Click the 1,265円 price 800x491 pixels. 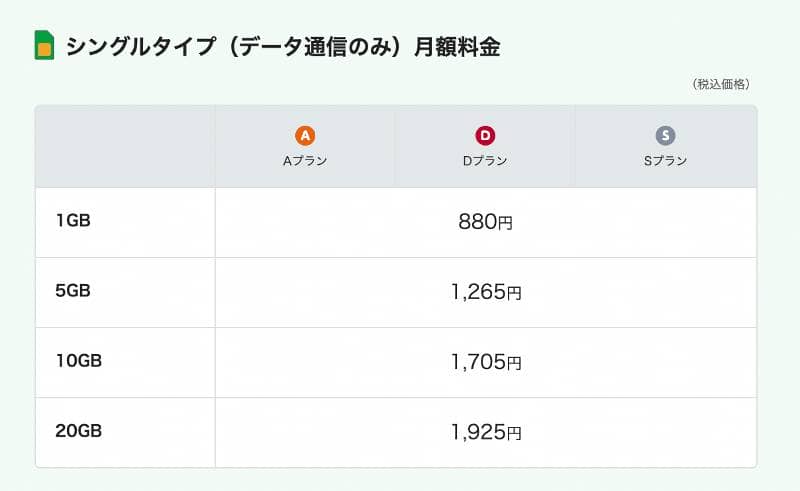click(485, 292)
